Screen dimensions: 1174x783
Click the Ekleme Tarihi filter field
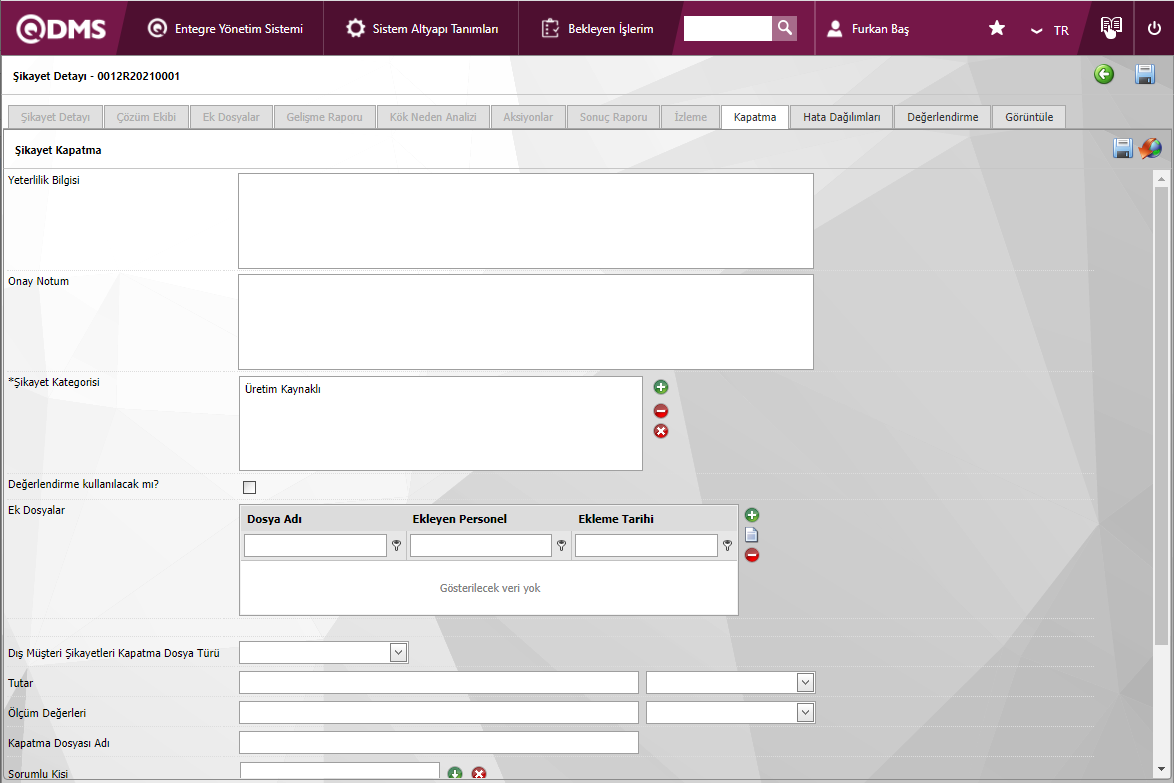click(646, 546)
